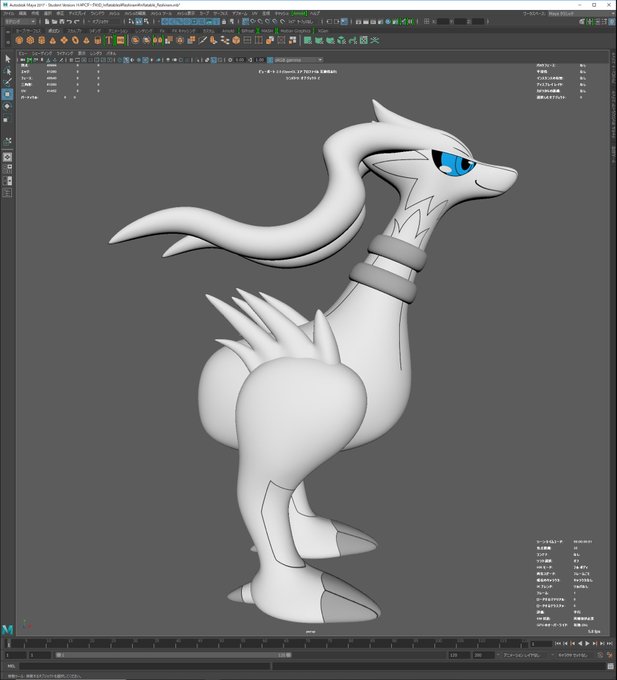Go to start of playback range

point(558,643)
